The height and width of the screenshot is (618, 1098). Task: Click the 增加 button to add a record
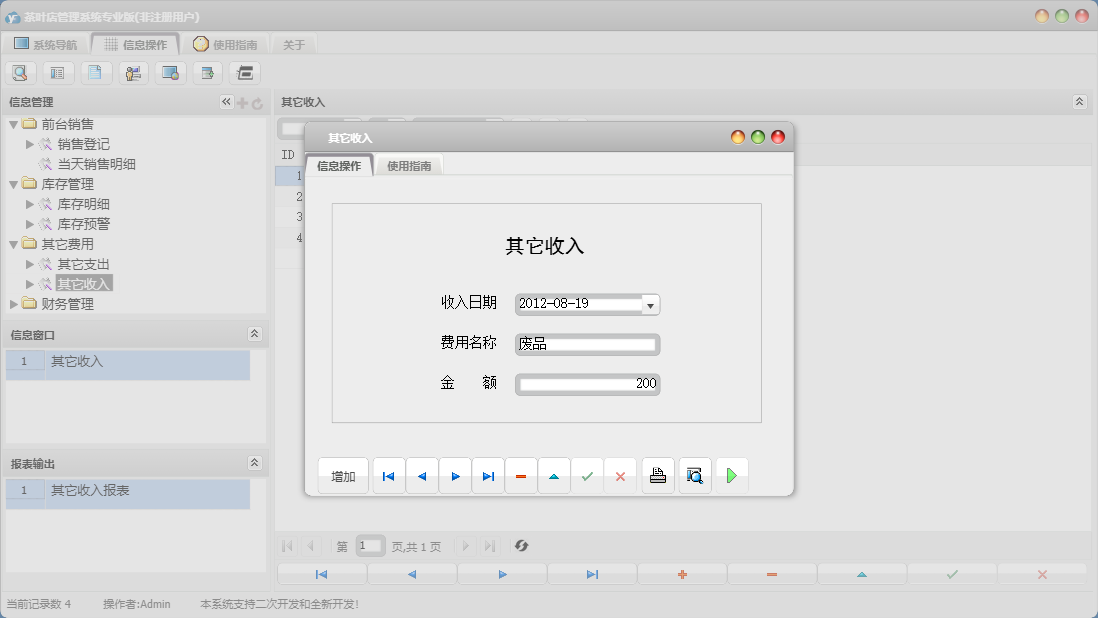click(x=343, y=476)
